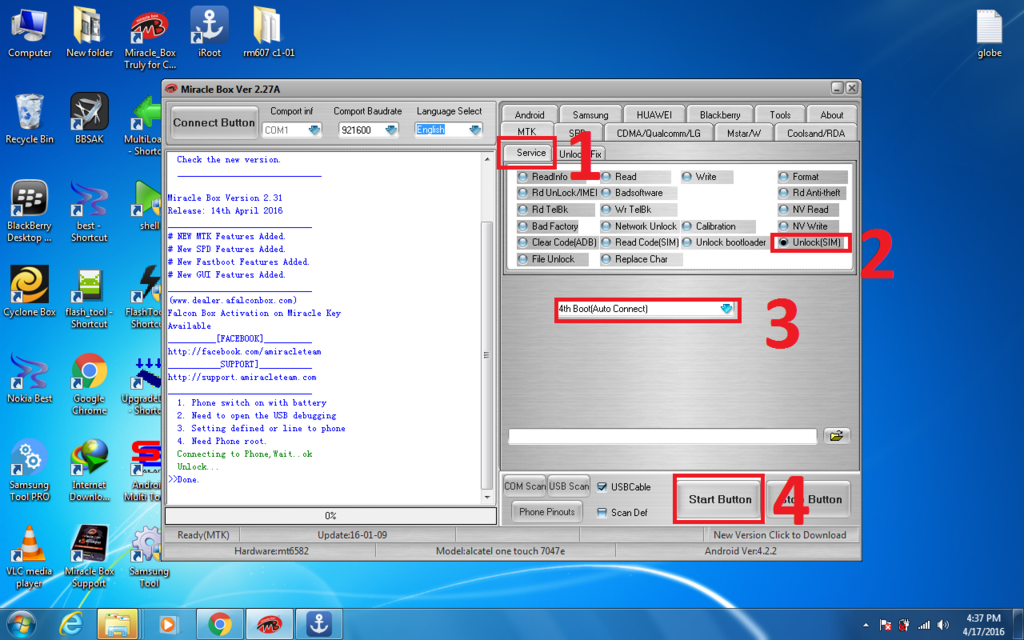Open the Cyclone Box desktop icon

click(x=29, y=285)
